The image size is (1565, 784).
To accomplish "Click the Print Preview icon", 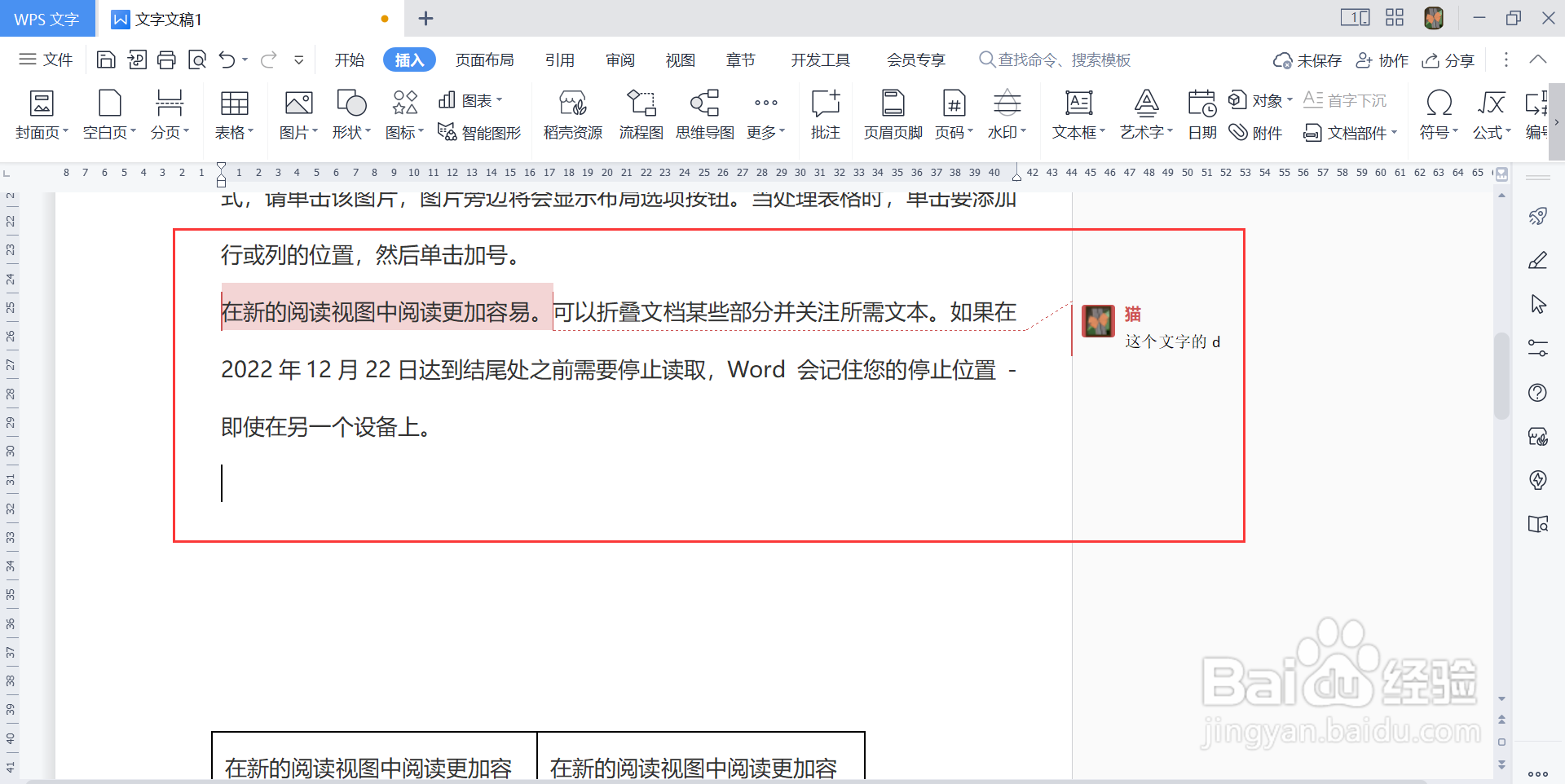I will pyautogui.click(x=197, y=59).
